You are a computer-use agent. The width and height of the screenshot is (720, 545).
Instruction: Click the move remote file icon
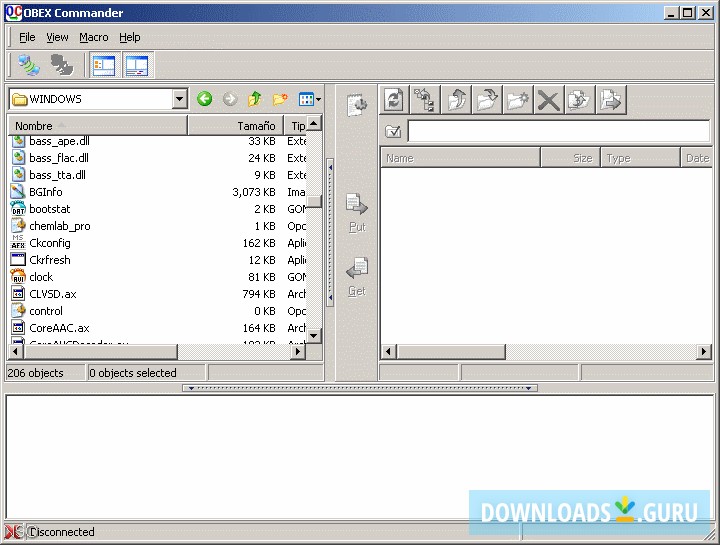pos(611,99)
